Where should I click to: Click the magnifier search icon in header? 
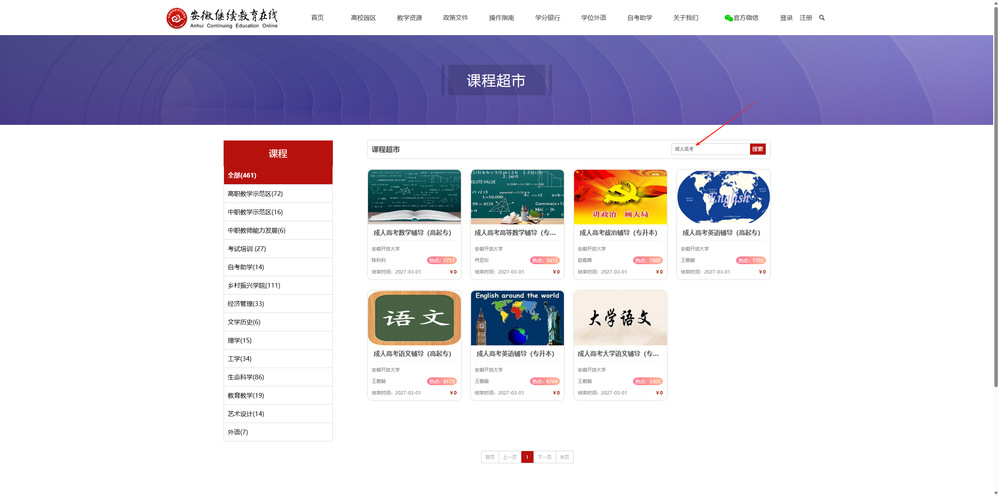point(822,18)
